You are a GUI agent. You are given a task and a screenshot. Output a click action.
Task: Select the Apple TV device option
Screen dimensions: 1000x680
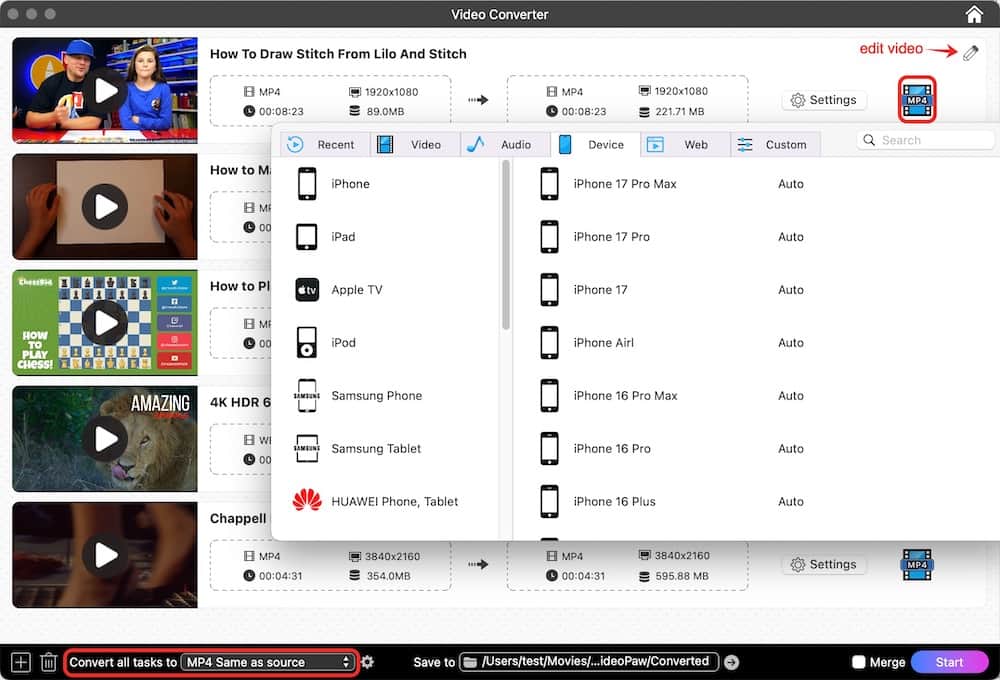[x=357, y=289]
